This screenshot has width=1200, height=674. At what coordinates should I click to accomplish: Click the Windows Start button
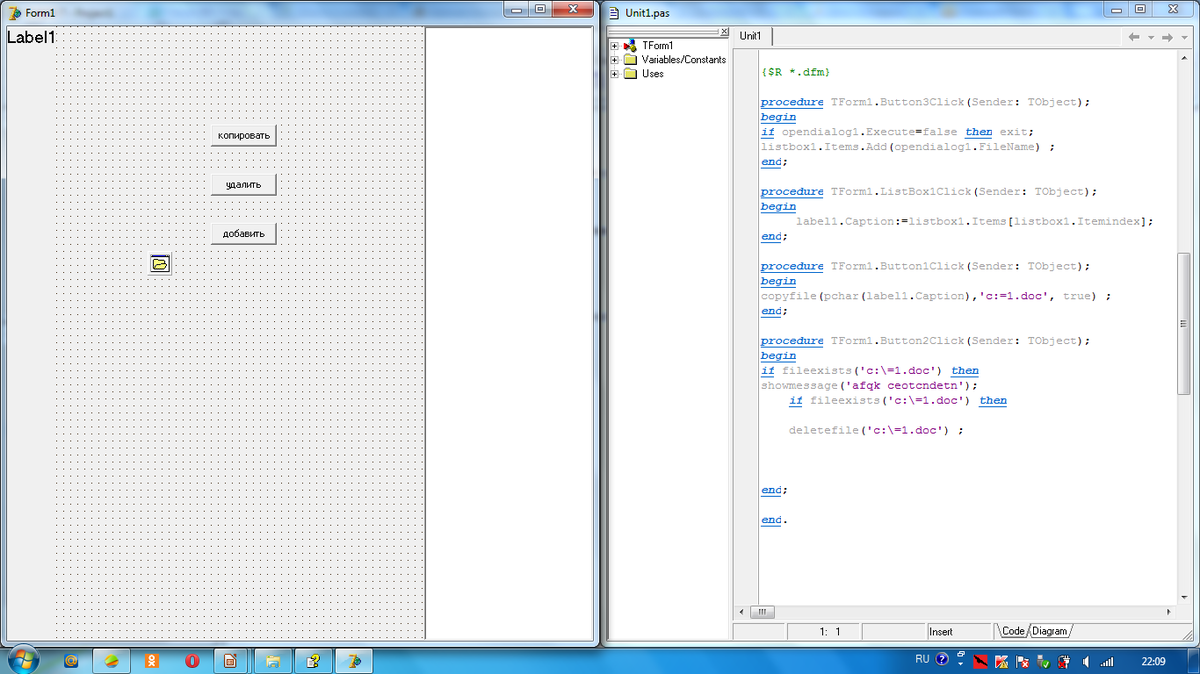[22, 659]
